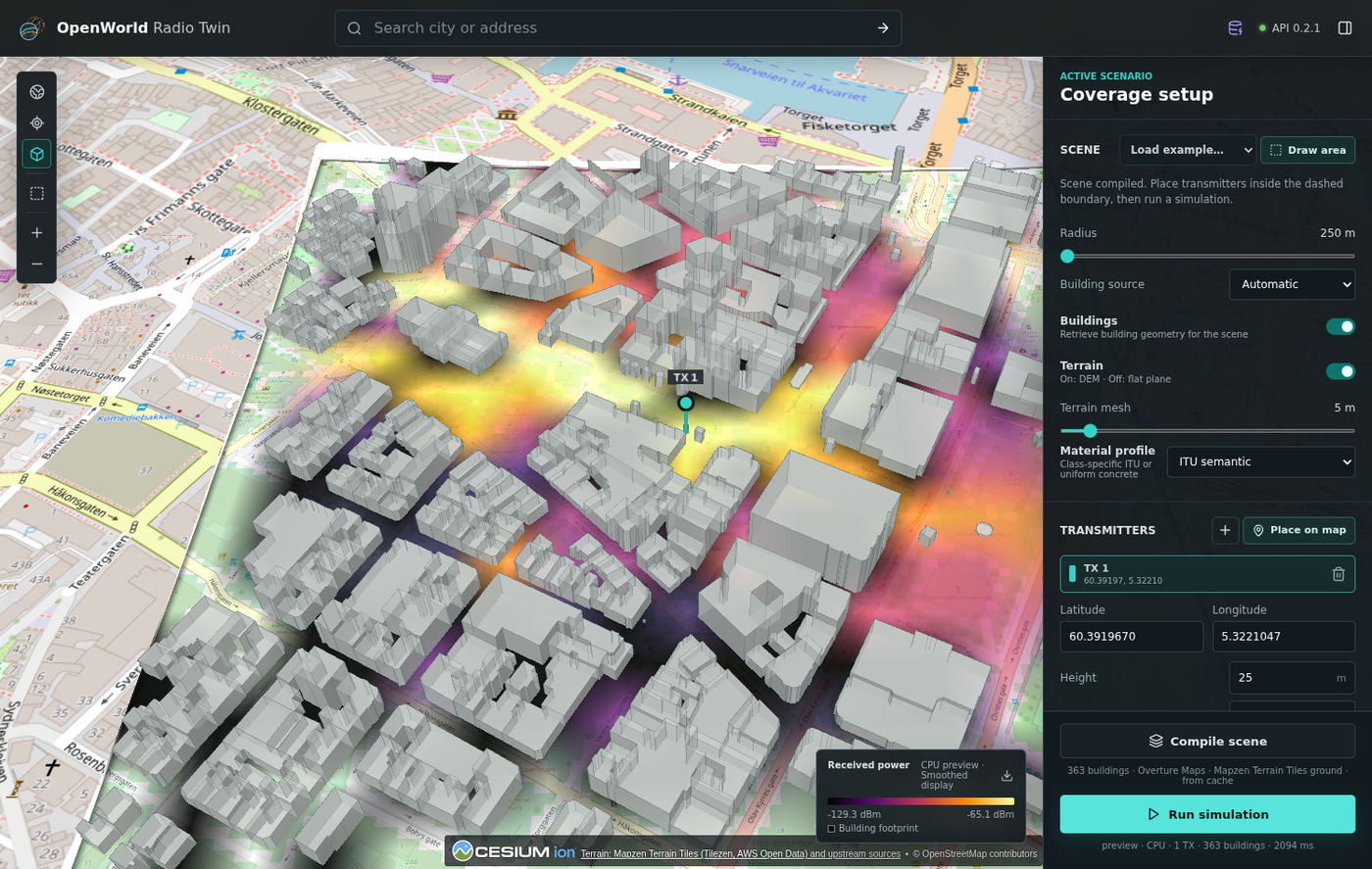Click the '-65.1 dBm' legend value
Image resolution: width=1372 pixels, height=869 pixels.
tap(990, 814)
